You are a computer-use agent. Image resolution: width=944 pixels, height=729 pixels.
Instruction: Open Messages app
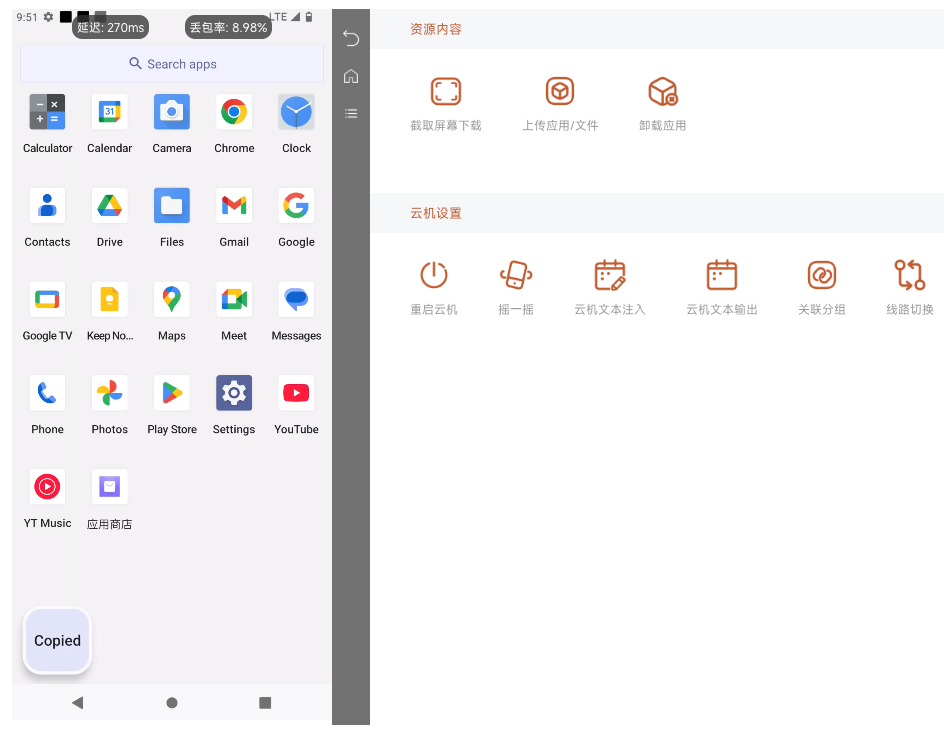click(296, 299)
